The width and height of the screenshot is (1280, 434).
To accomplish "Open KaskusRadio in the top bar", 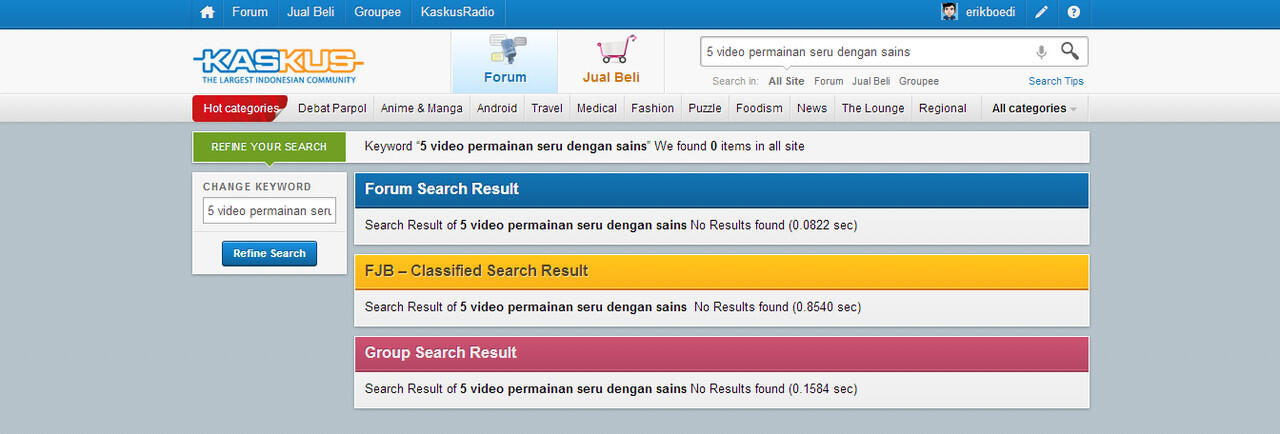I will click(457, 12).
